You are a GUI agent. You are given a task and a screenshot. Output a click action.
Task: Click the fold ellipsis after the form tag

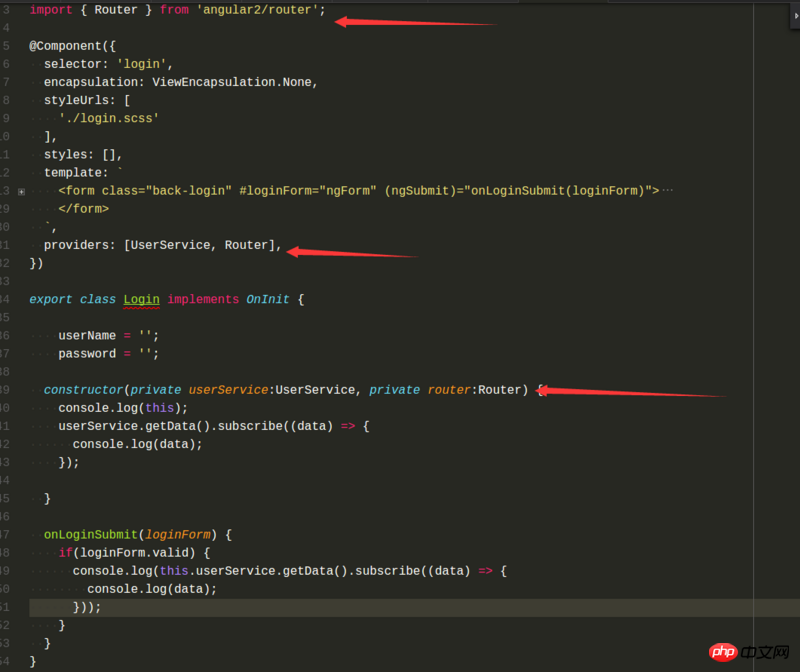click(667, 190)
